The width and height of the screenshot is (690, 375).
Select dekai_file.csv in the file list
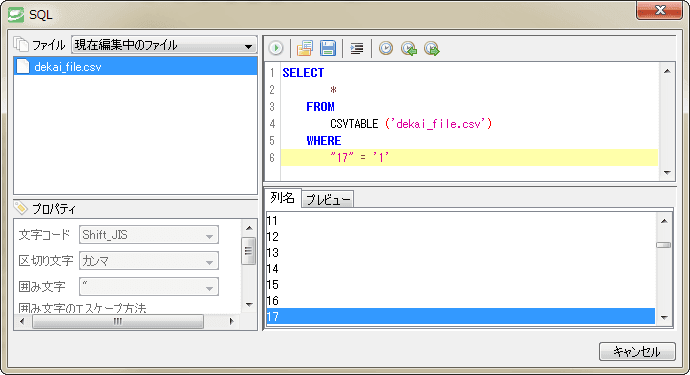pyautogui.click(x=136, y=66)
